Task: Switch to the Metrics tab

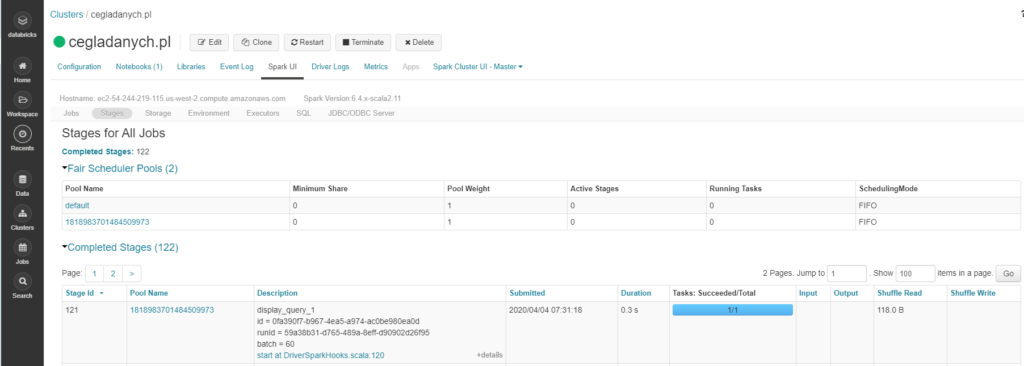Action: coord(376,67)
